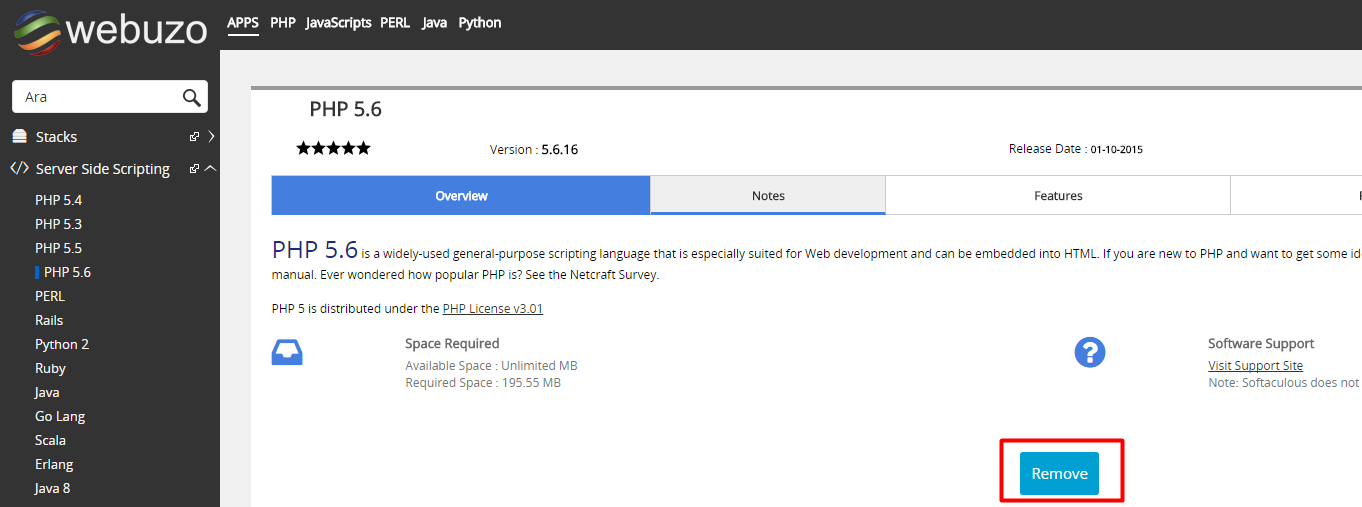Viewport: 1362px width, 507px height.
Task: Select Java in sidebar list
Action: point(47,392)
